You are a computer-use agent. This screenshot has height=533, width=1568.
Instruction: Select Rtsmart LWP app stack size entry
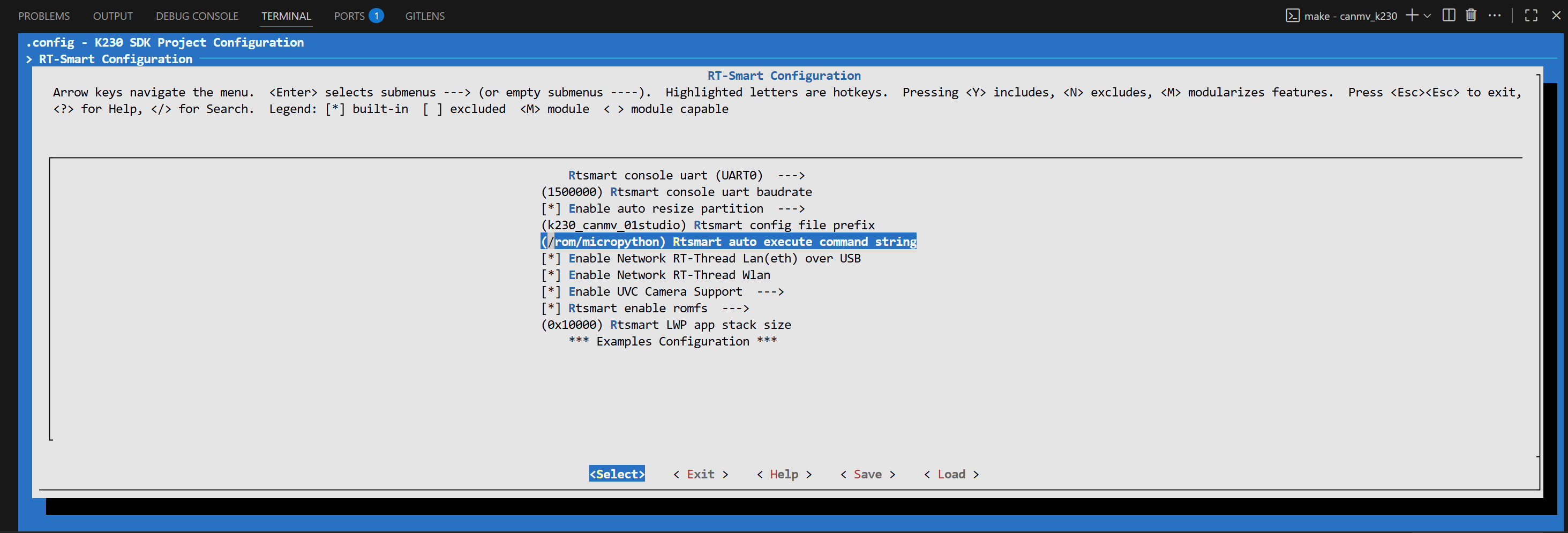pos(665,325)
